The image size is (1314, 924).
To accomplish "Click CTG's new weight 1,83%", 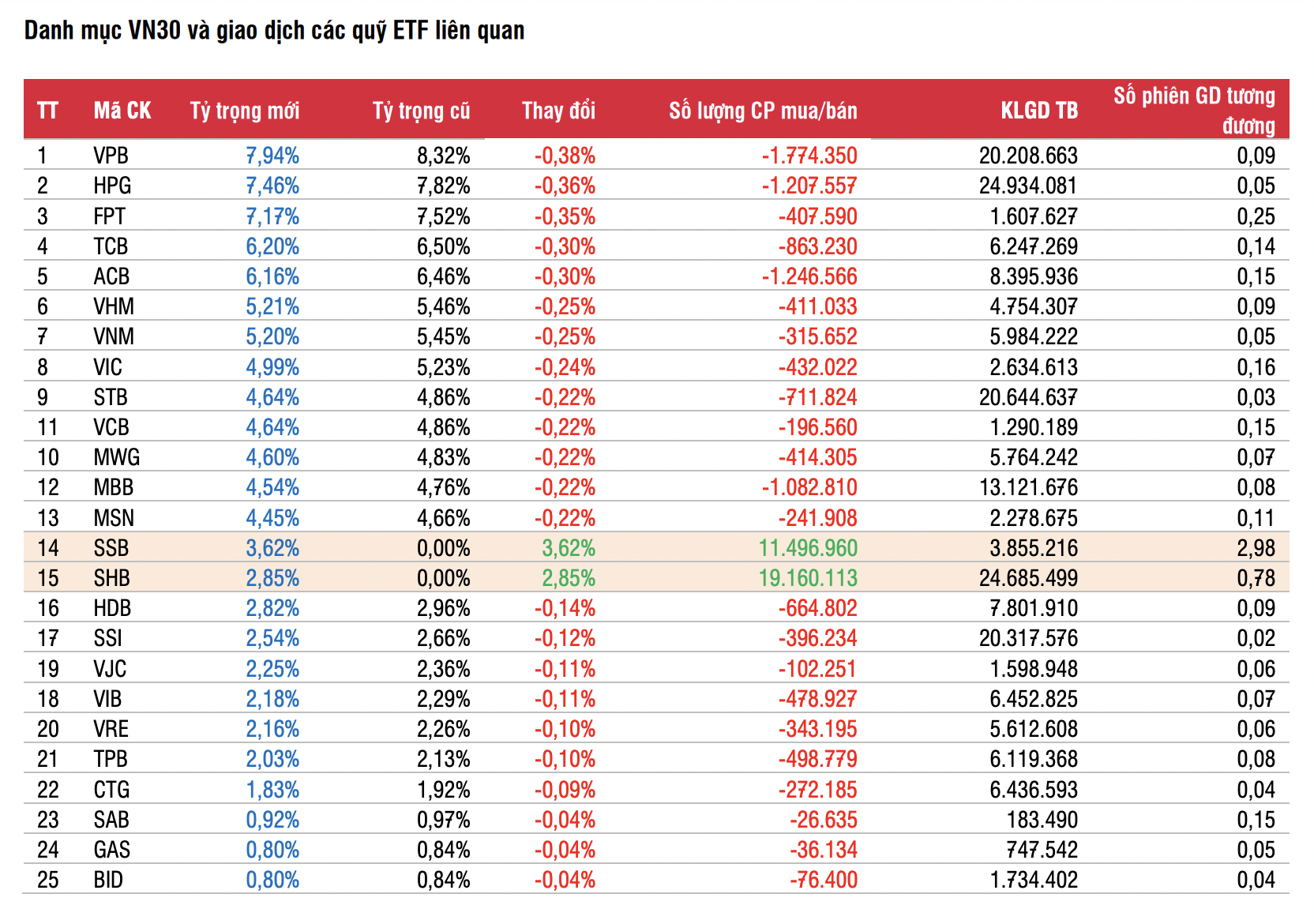I will [x=272, y=790].
